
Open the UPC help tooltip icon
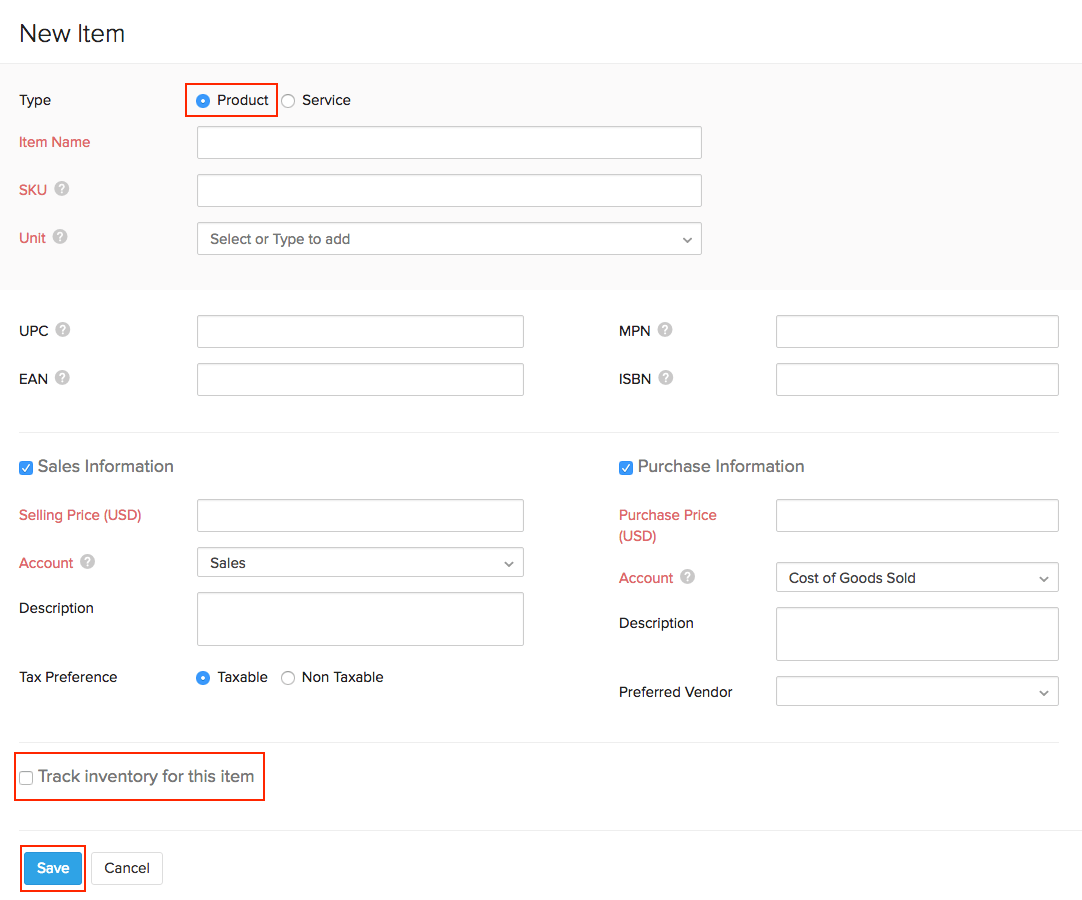63,330
